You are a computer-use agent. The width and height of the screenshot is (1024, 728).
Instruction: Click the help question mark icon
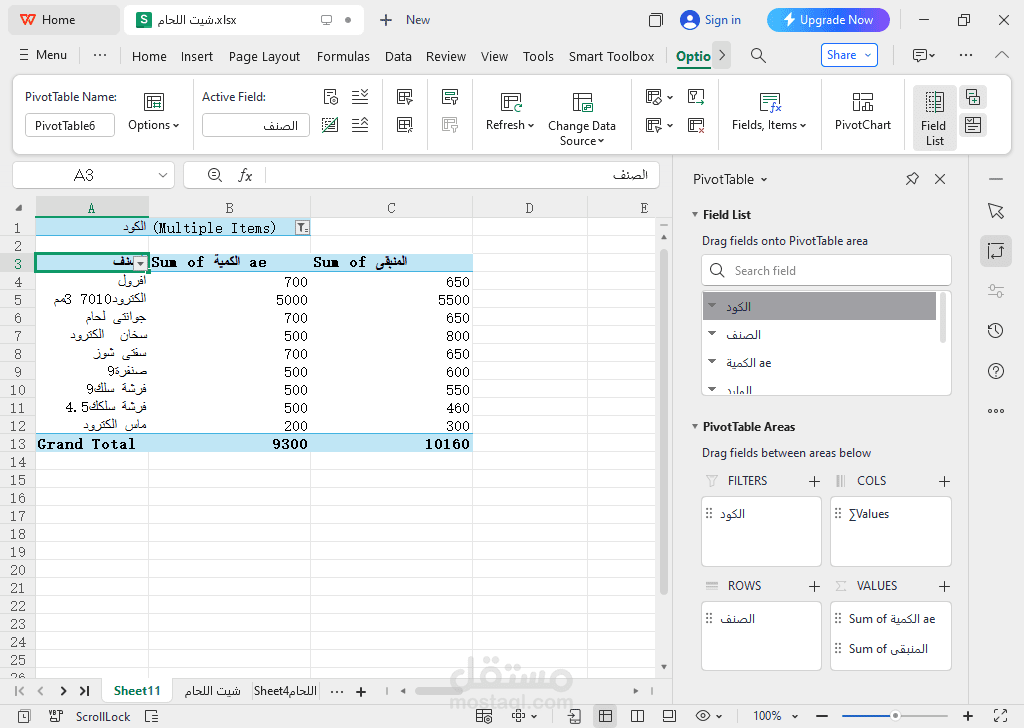pyautogui.click(x=995, y=371)
